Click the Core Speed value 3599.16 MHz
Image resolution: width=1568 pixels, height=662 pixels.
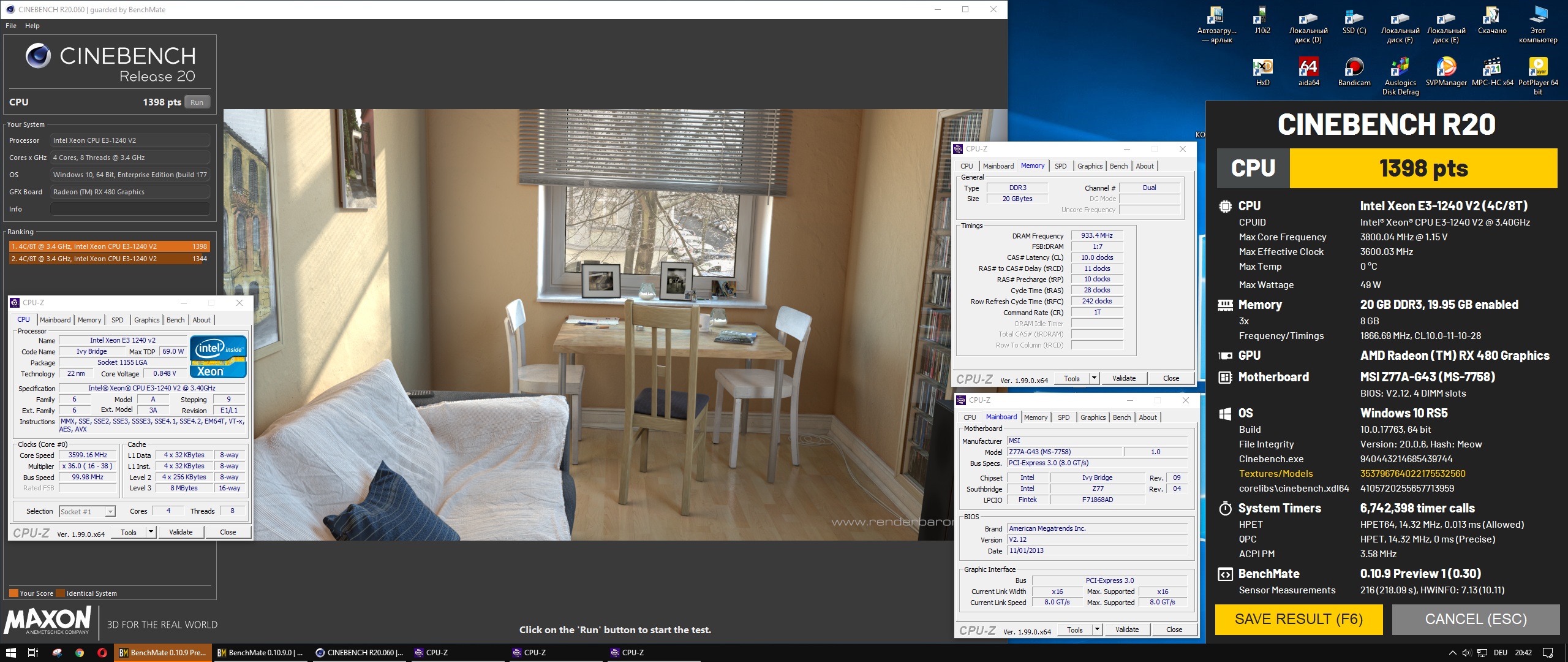(88, 455)
